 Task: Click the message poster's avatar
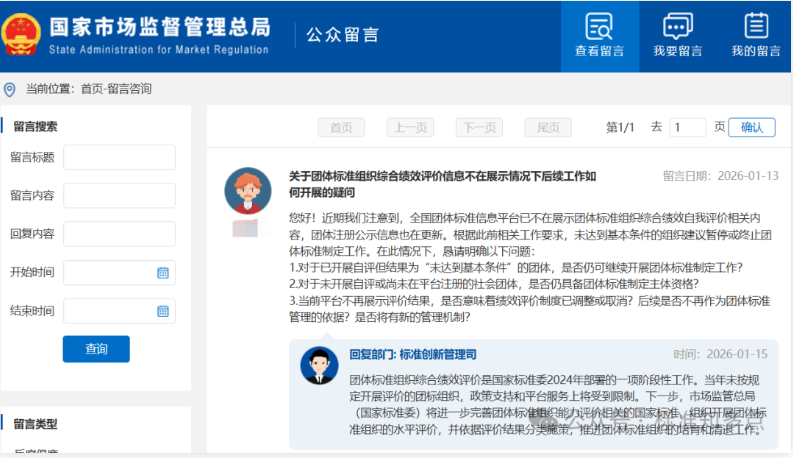(x=247, y=191)
